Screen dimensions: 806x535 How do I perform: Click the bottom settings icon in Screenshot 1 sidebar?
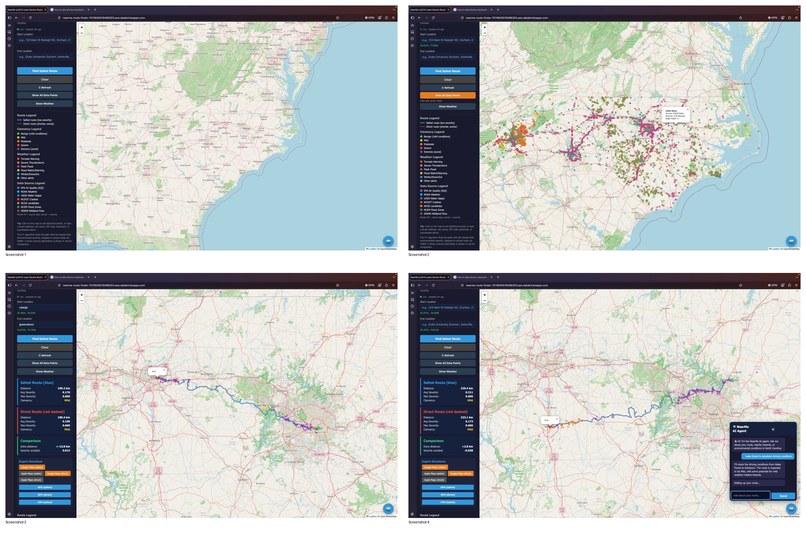pyautogui.click(x=9, y=246)
